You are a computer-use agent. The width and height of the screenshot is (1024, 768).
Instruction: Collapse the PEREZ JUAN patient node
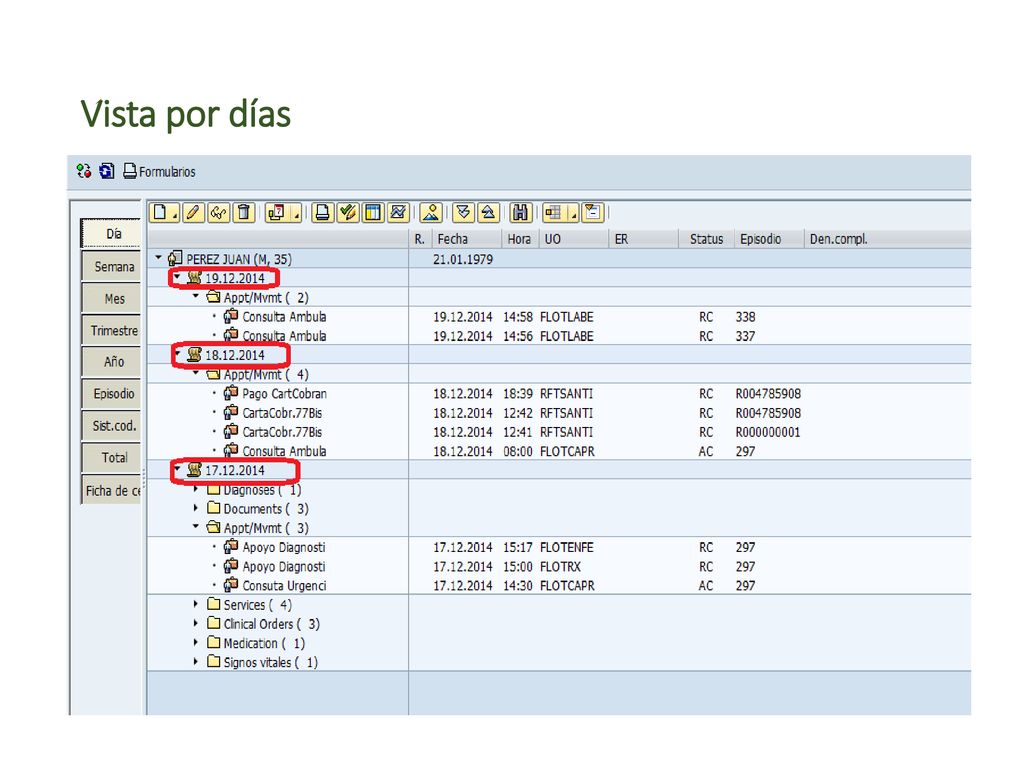coord(158,258)
